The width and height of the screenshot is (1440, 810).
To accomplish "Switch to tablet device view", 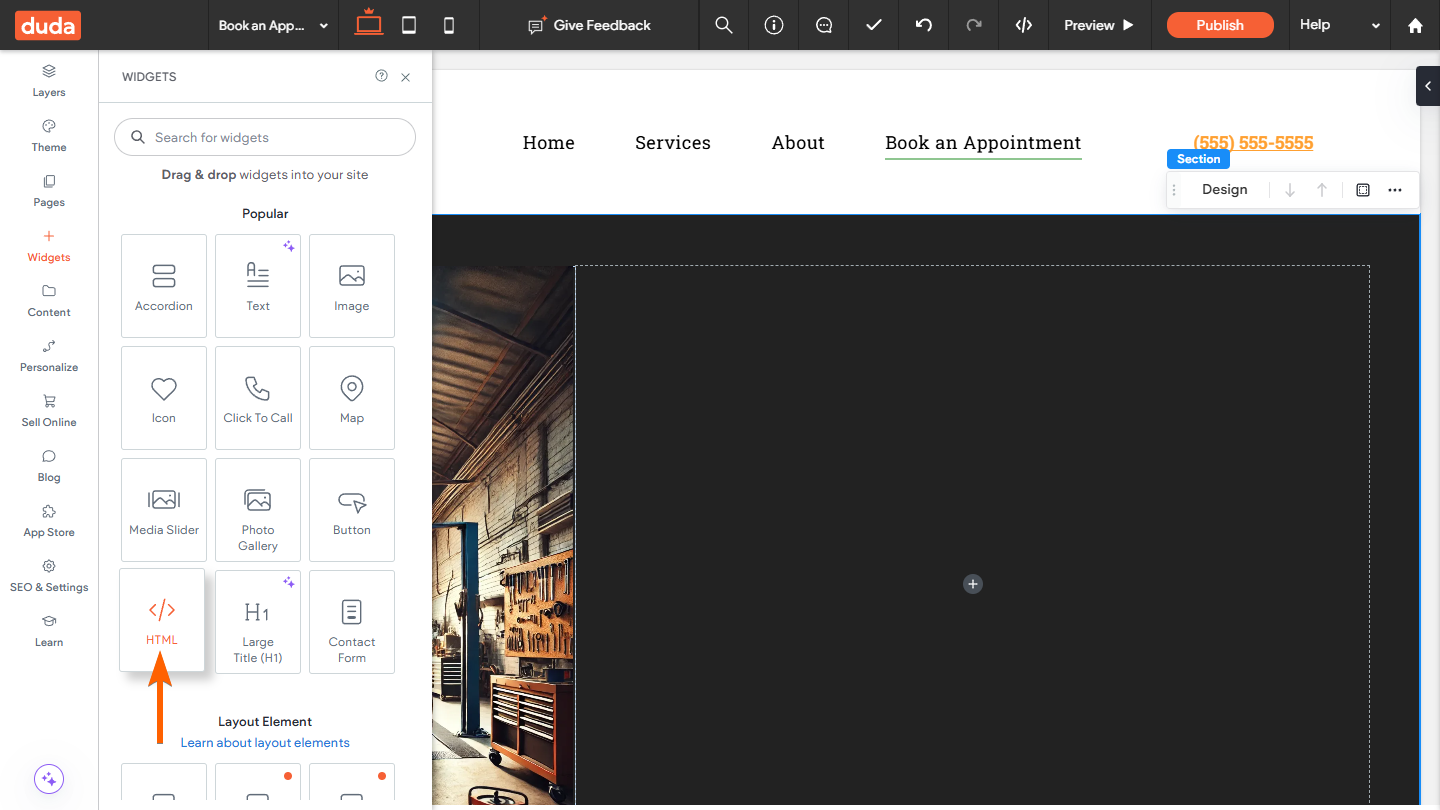I will tap(409, 25).
